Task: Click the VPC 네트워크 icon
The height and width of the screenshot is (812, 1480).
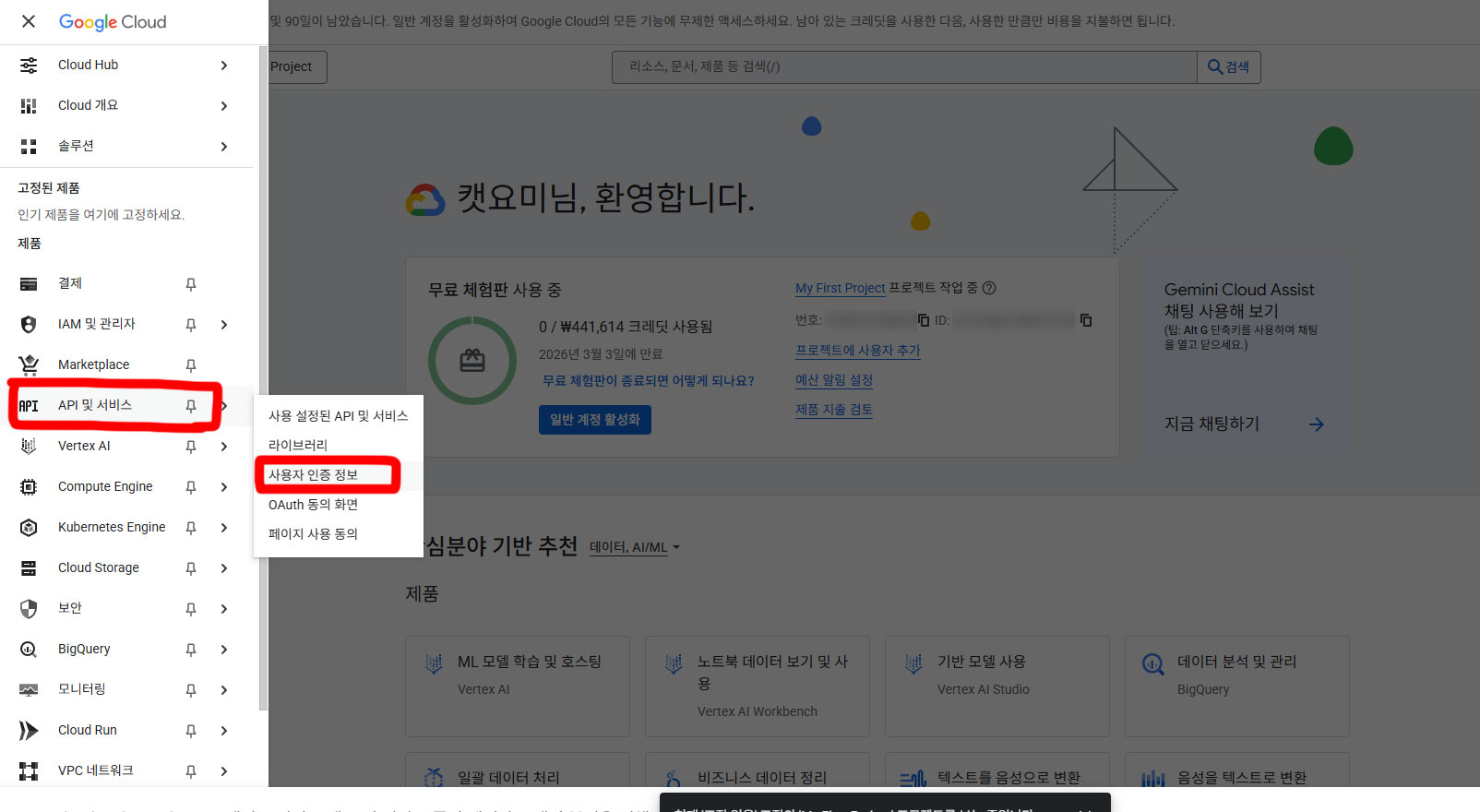Action: click(x=29, y=771)
